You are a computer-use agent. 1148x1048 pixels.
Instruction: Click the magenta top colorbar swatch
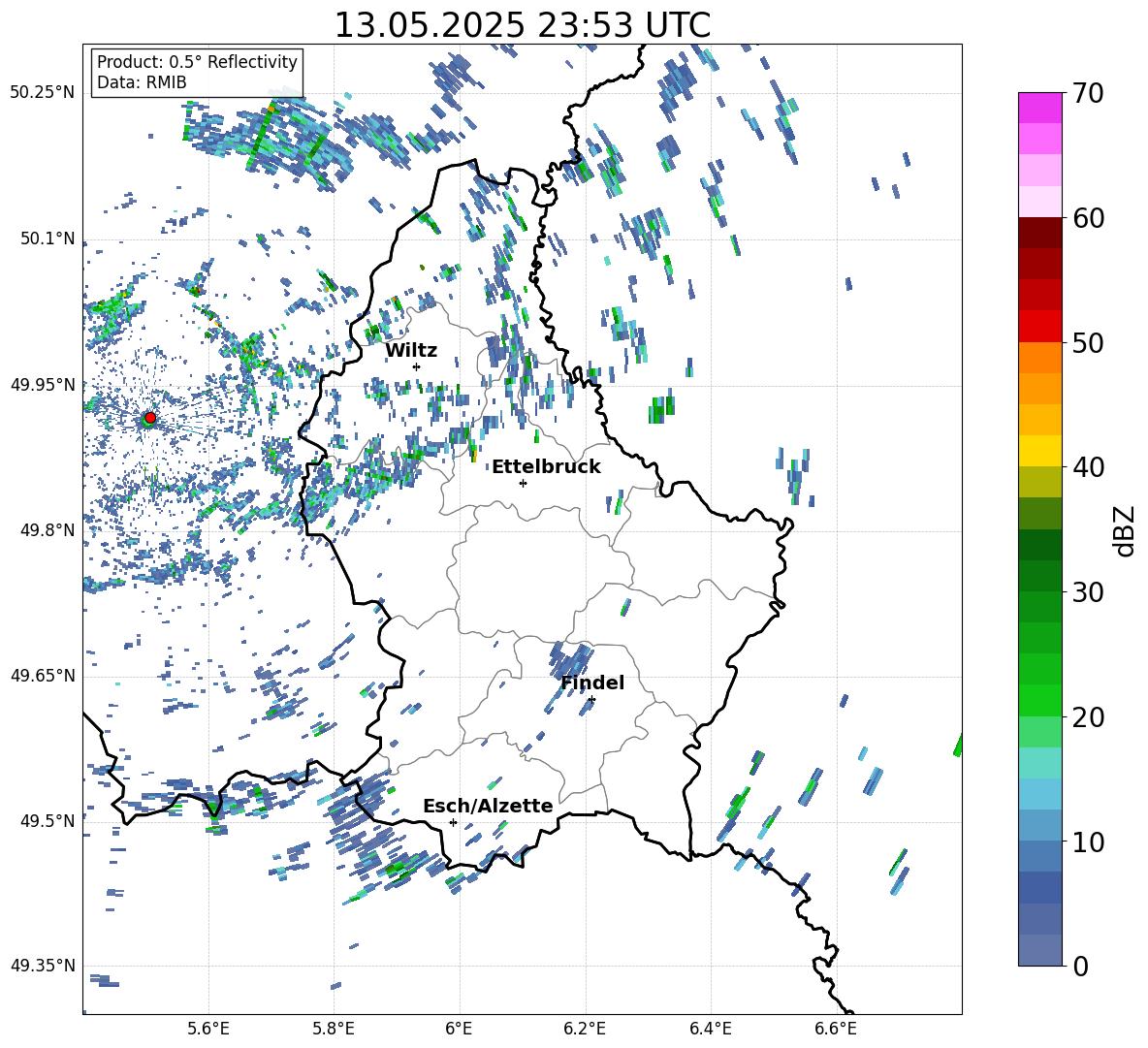click(x=1039, y=108)
